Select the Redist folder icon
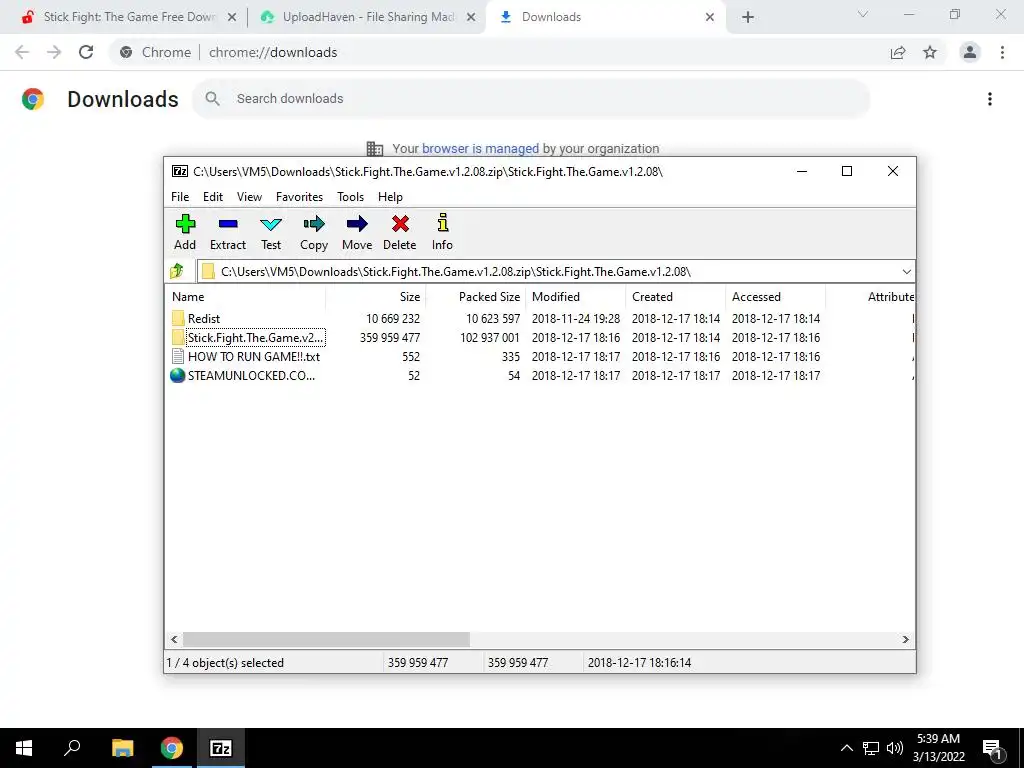1024x768 pixels. tap(178, 318)
